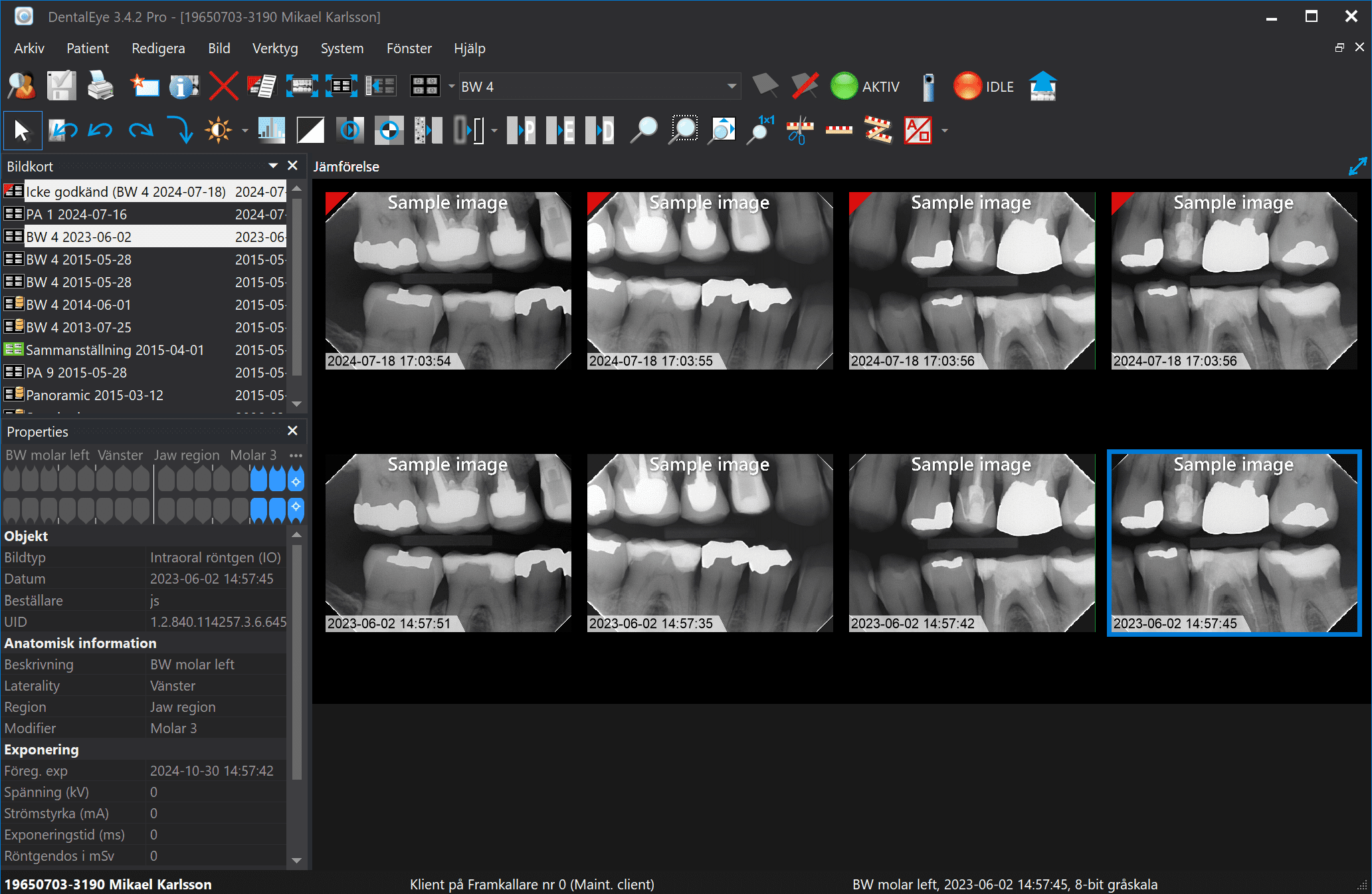Open the Patient menu
Viewport: 1372px width, 894px height.
tap(87, 49)
